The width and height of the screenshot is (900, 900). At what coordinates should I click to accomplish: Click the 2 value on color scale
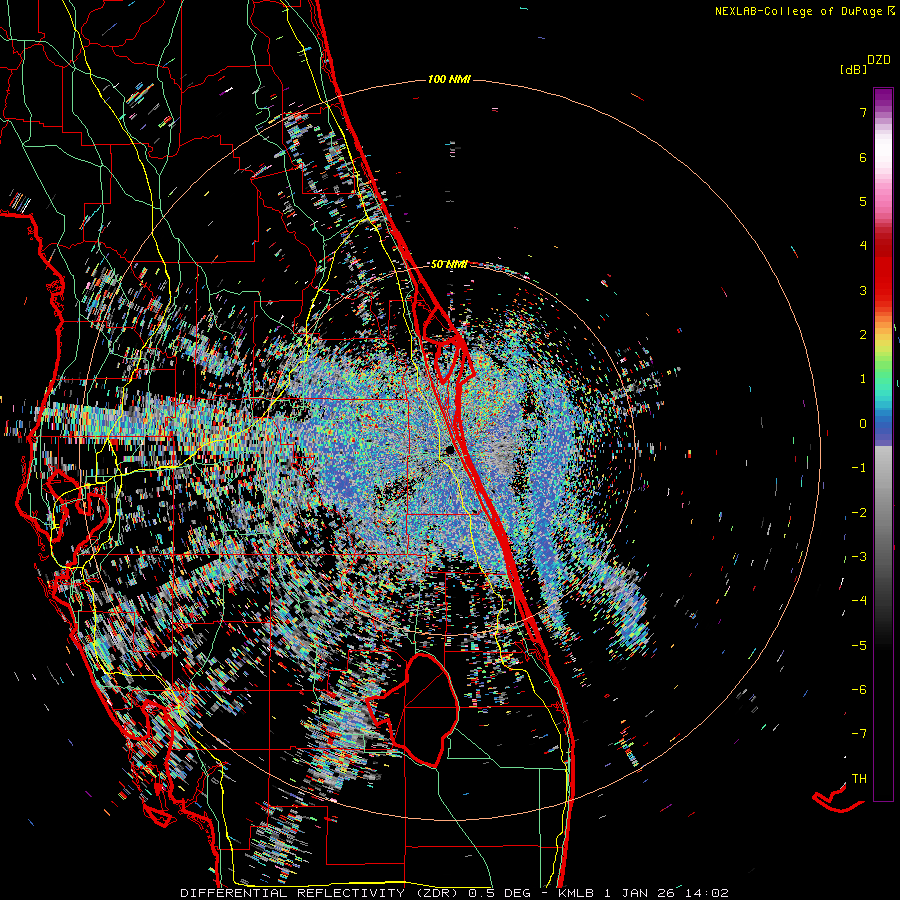point(863,335)
